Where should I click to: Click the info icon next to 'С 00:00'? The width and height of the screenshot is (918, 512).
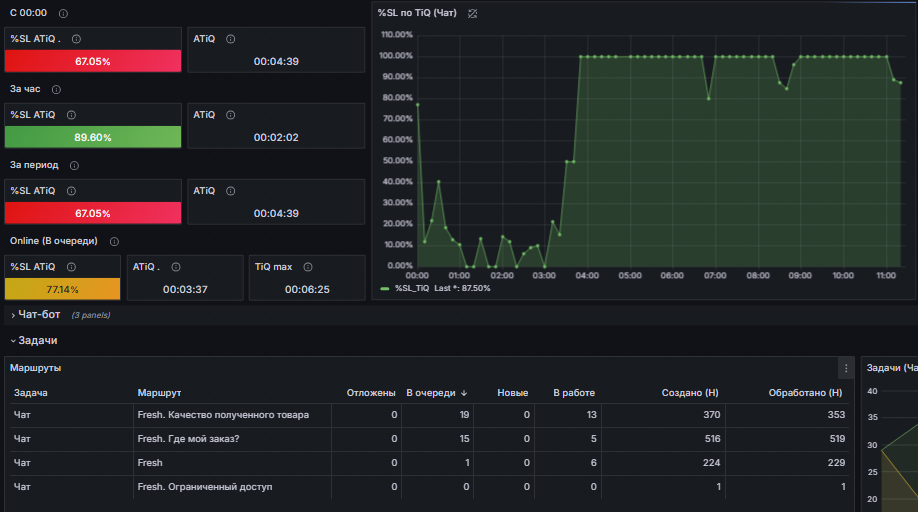(63, 13)
